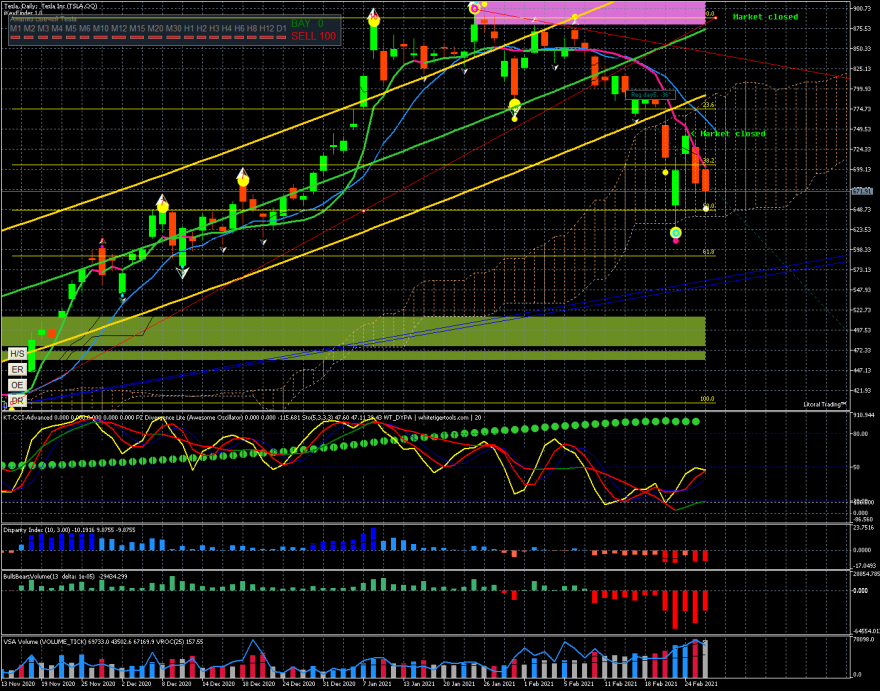Click the green BAY 0 readout
The width and height of the screenshot is (880, 691).
click(x=307, y=24)
